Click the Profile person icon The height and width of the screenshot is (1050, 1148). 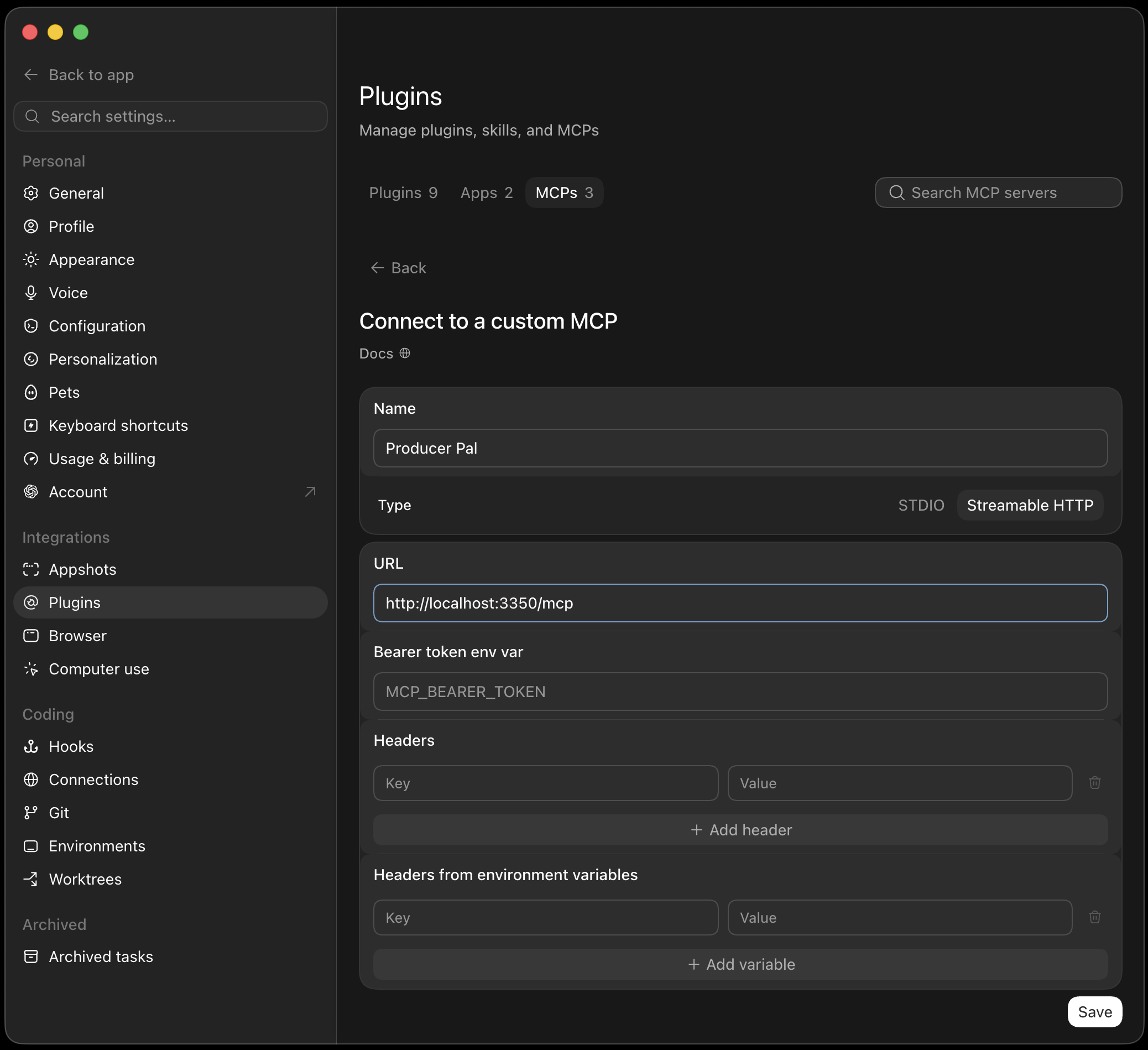tap(31, 226)
